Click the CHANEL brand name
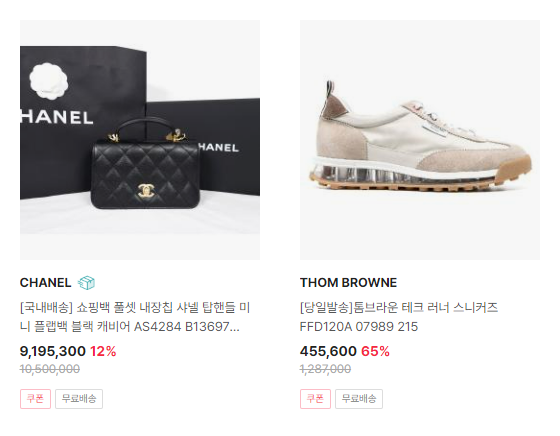The image size is (560, 436). tap(45, 283)
